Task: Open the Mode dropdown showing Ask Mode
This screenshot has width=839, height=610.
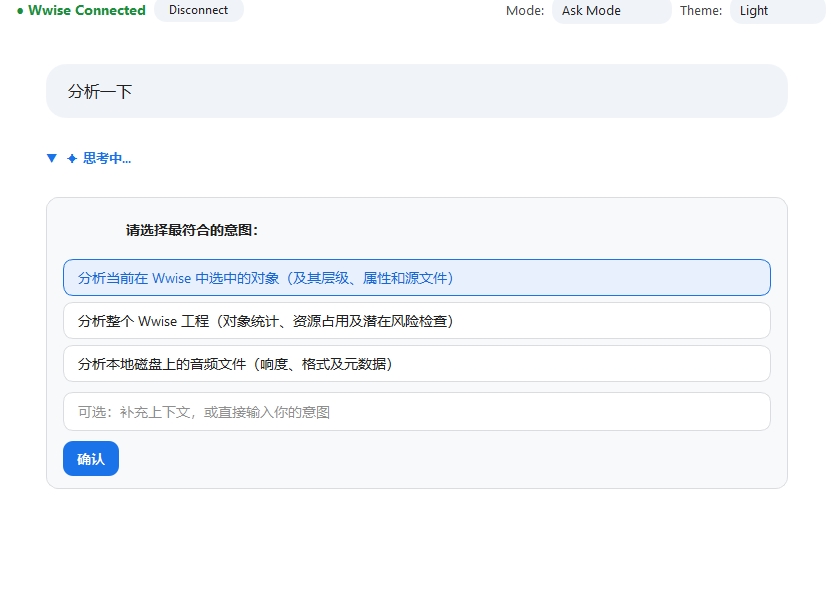Action: (611, 11)
